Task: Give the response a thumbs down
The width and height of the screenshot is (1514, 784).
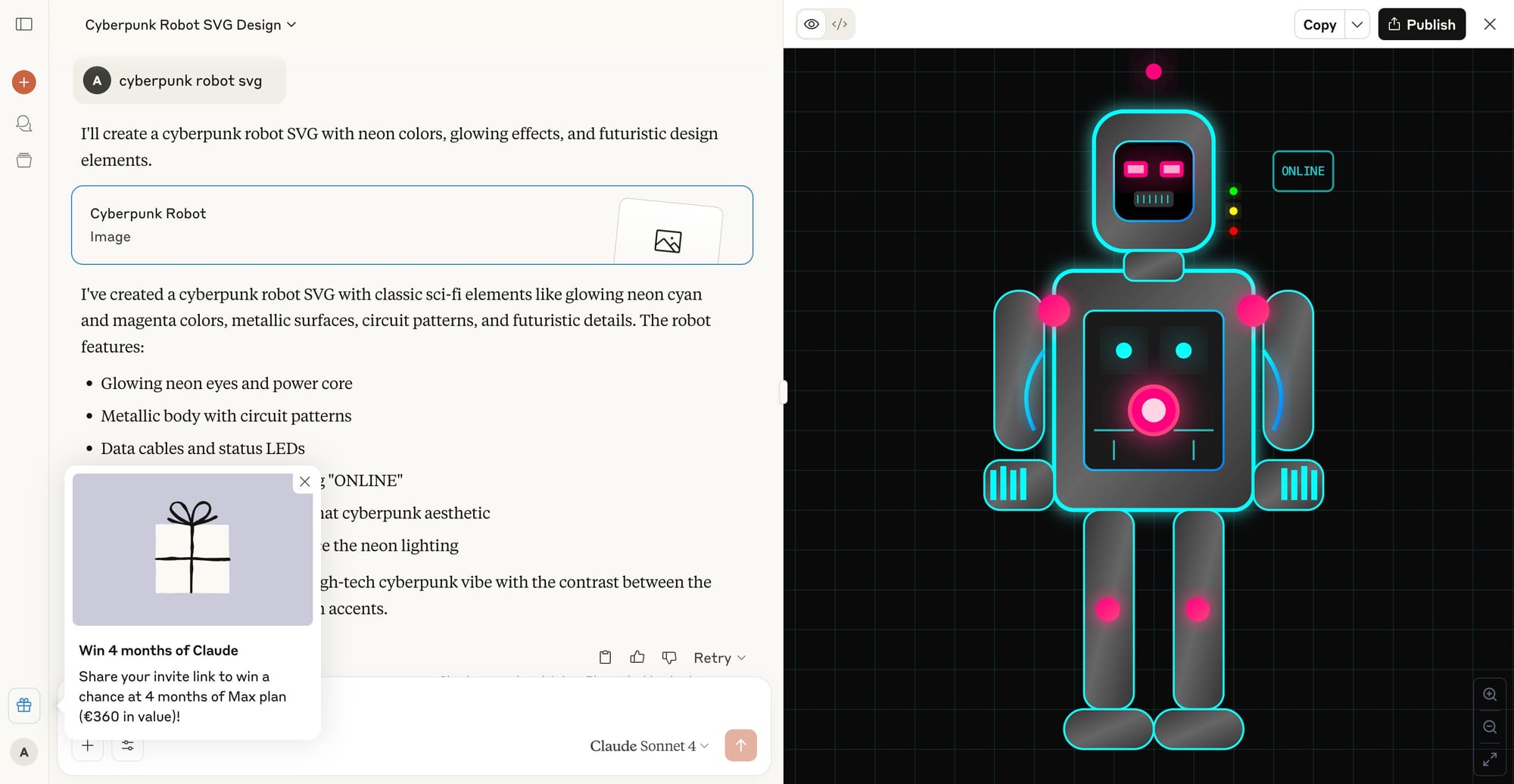Action: (x=669, y=658)
